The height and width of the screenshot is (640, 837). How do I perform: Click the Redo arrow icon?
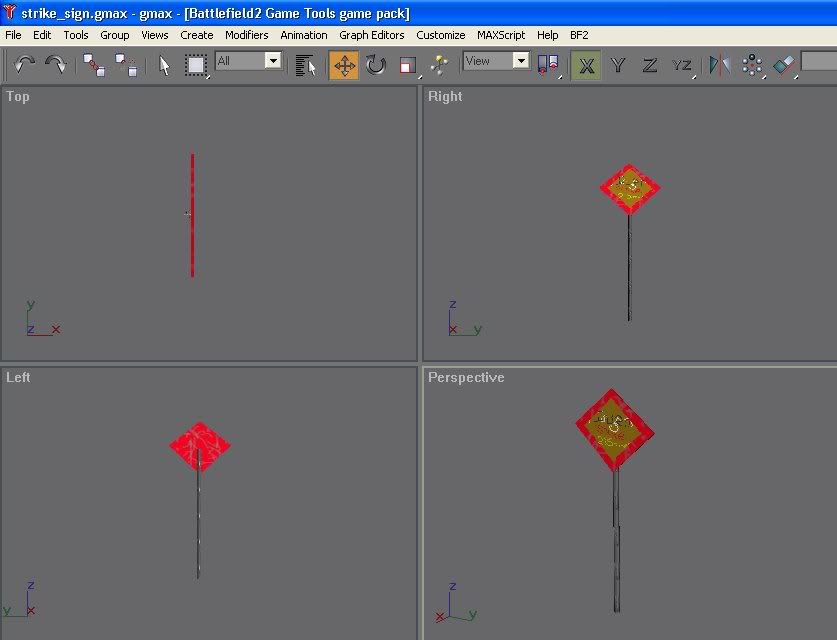click(56, 65)
